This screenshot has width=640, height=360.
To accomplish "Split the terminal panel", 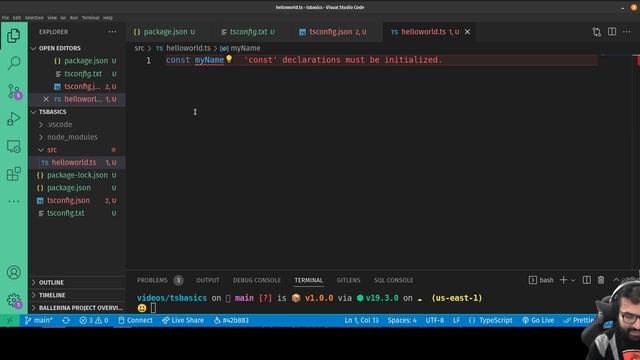I will pyautogui.click(x=587, y=280).
